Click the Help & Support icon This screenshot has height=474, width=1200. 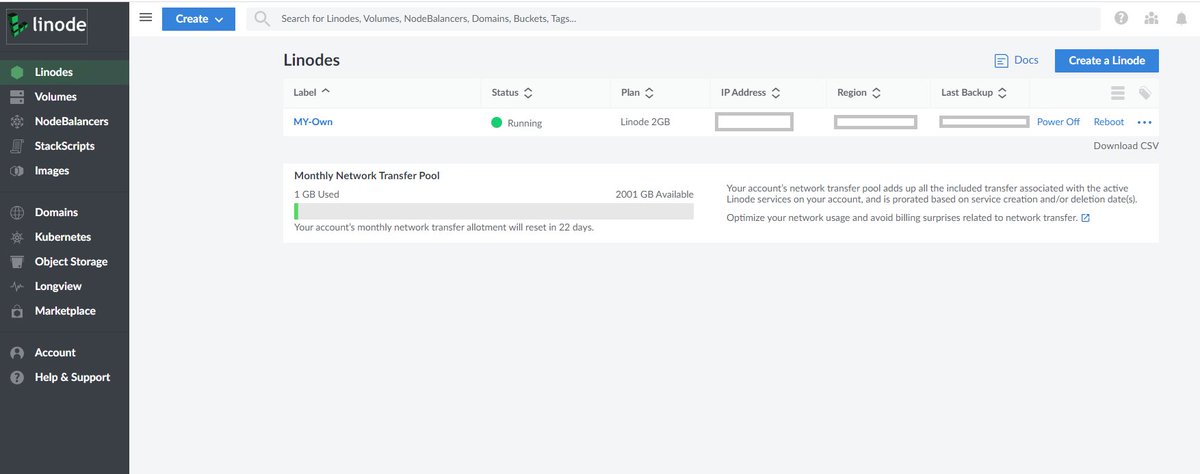click(17, 377)
